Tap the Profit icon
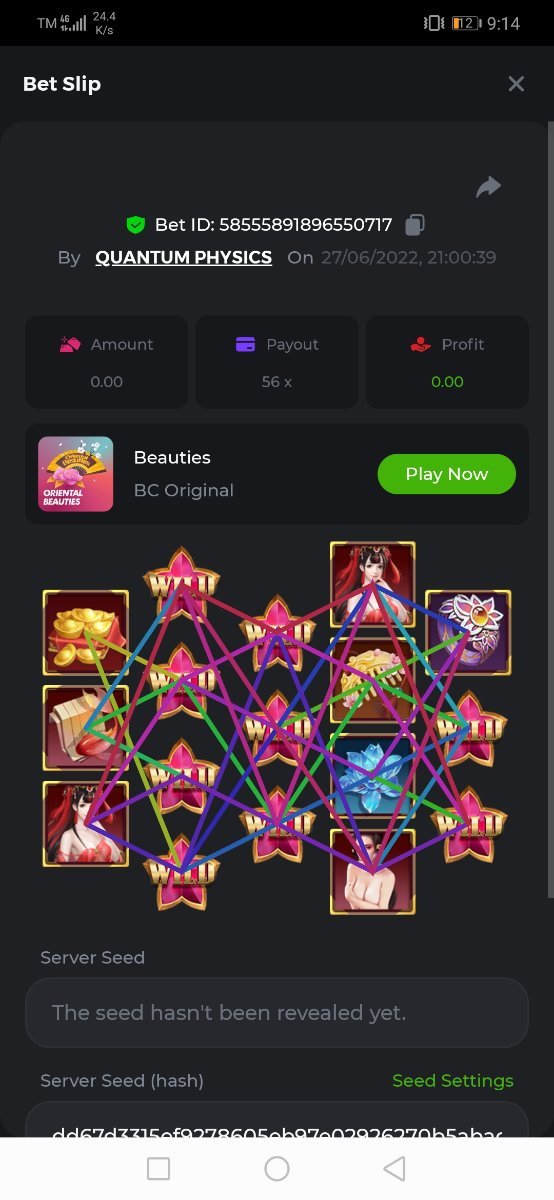 421,345
